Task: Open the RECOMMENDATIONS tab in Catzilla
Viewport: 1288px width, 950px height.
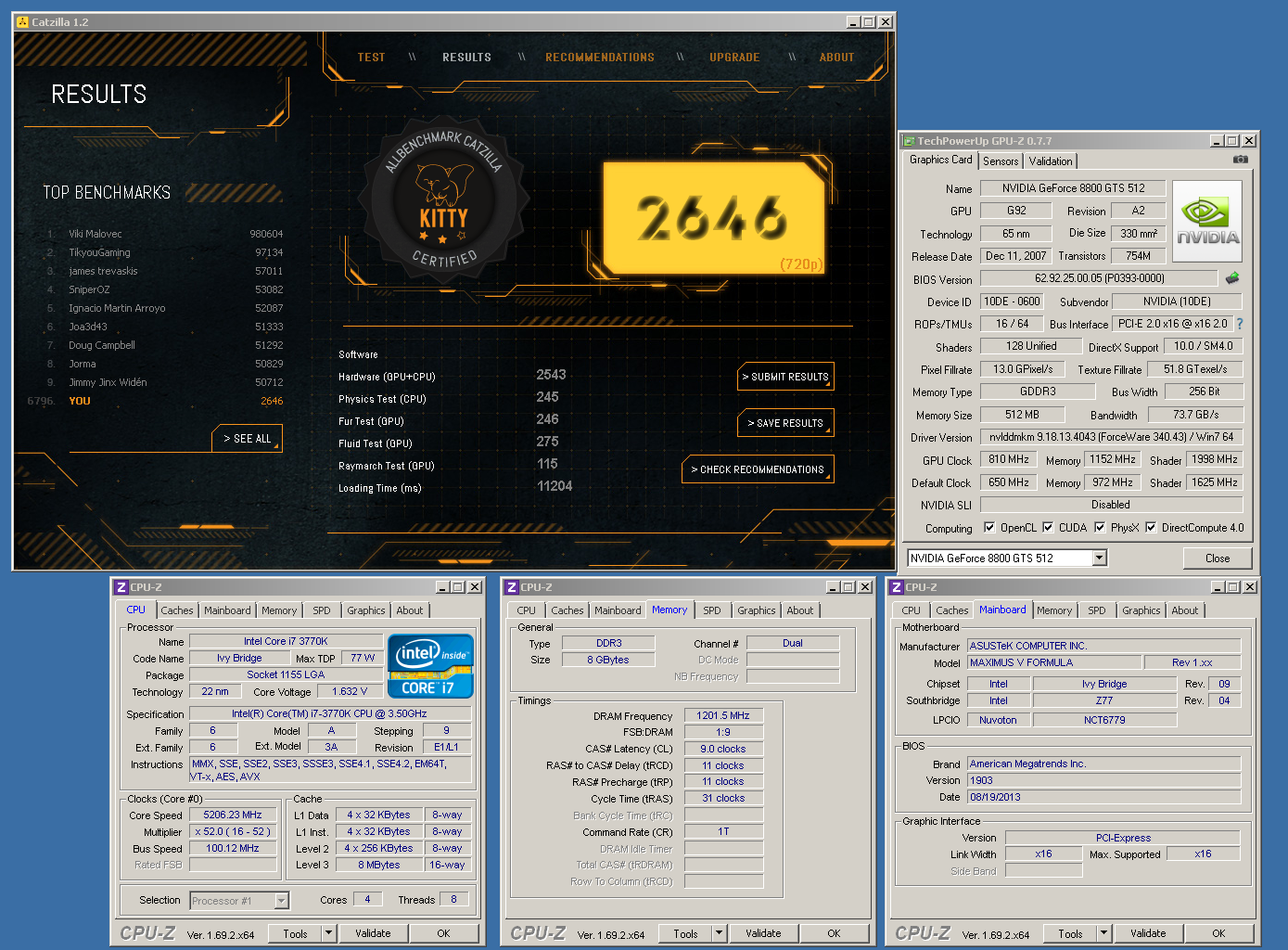Action: point(600,58)
